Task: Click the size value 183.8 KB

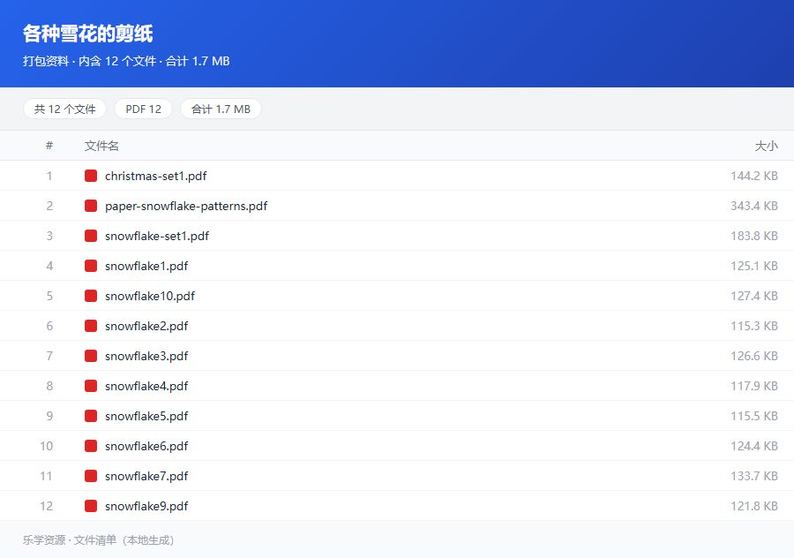Action: tap(754, 235)
